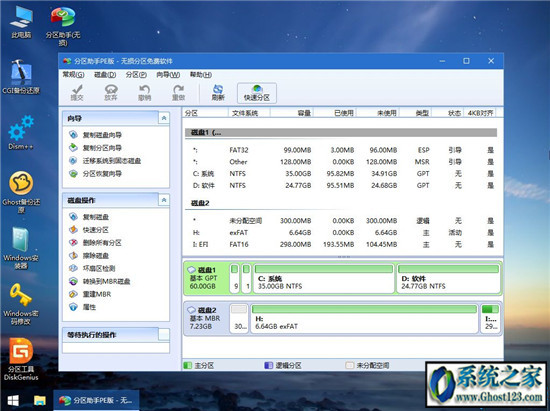Viewport: 550px width, 411px height.
Task: Expand the 等待执行的操作 panel
Action: point(164,335)
